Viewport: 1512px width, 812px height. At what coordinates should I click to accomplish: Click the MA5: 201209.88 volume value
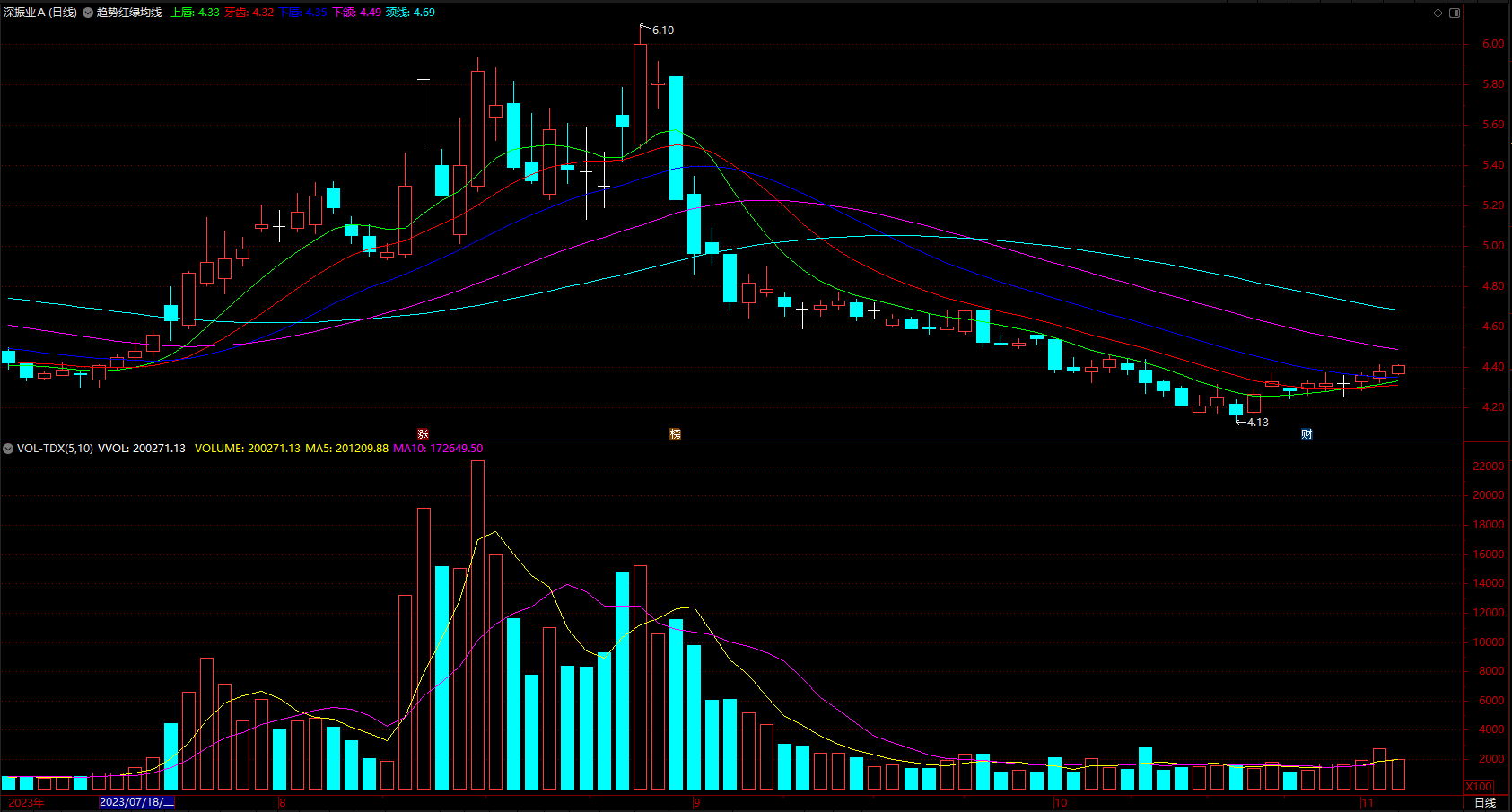[x=347, y=449]
